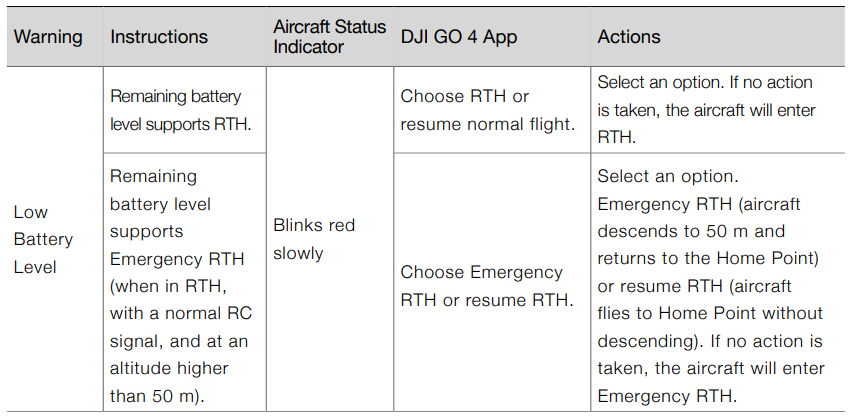Select the Actions column header
The height and width of the screenshot is (420, 848).
(629, 37)
